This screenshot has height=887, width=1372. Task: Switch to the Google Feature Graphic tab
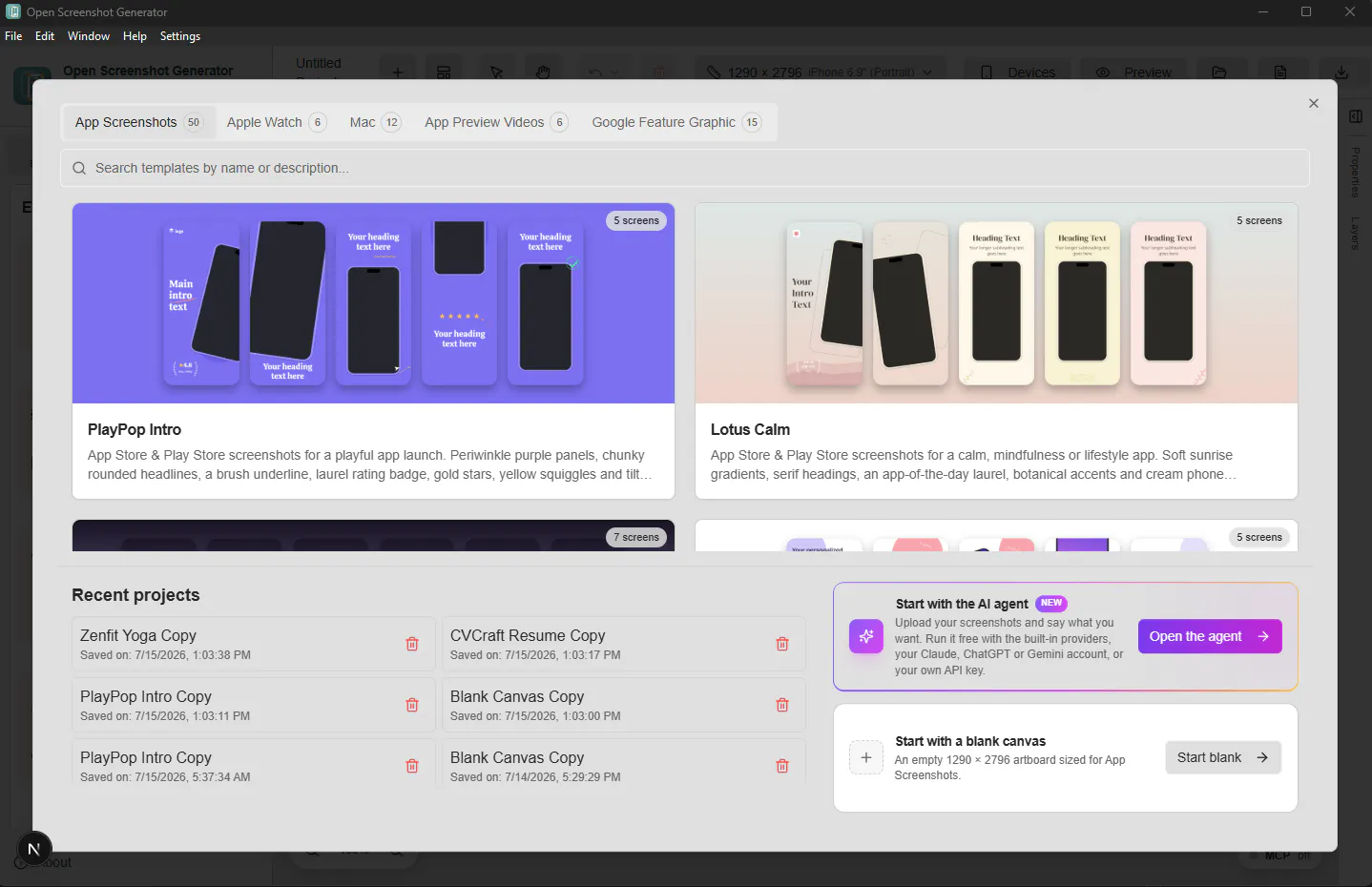coord(676,122)
